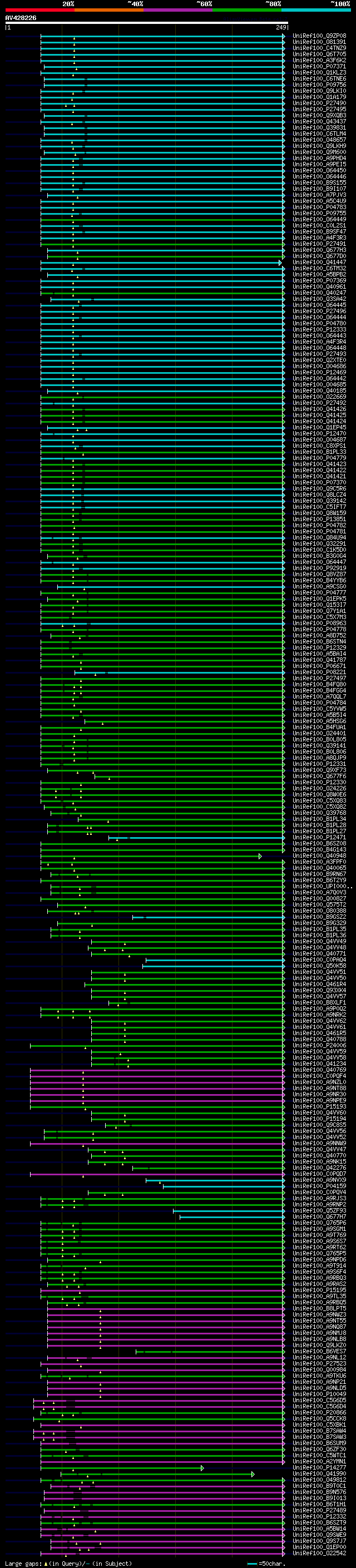Open hit UniRef100_C4TNZ9
The width and height of the screenshot is (356, 1568).
click(x=319, y=48)
